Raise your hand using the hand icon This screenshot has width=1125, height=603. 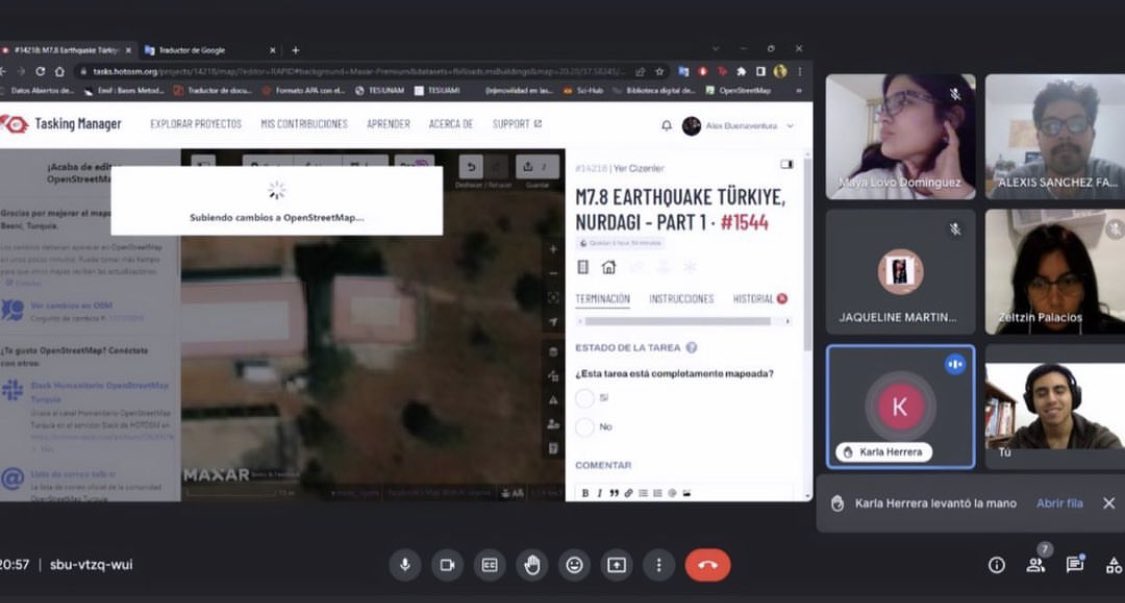(x=531, y=564)
